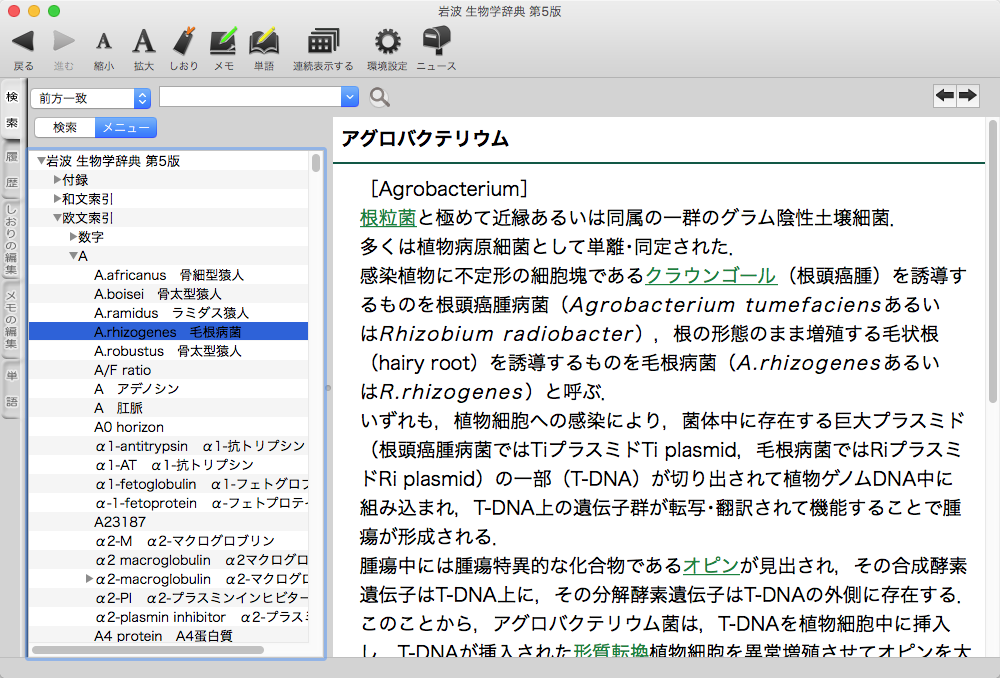The height and width of the screenshot is (678, 1000).
Task: Follow the 根粒菌 link
Action: click(x=387, y=217)
